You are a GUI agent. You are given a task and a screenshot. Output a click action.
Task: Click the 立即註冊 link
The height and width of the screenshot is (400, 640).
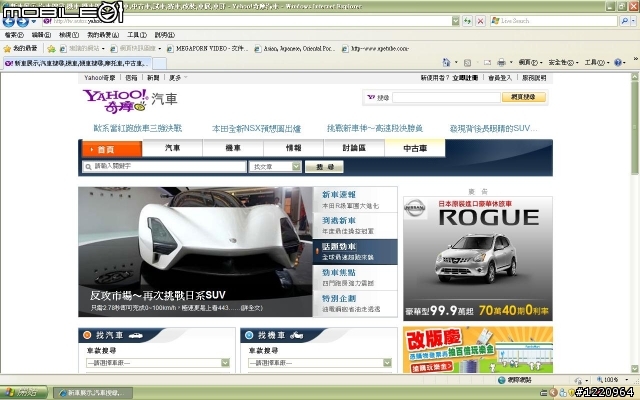[x=465, y=78]
